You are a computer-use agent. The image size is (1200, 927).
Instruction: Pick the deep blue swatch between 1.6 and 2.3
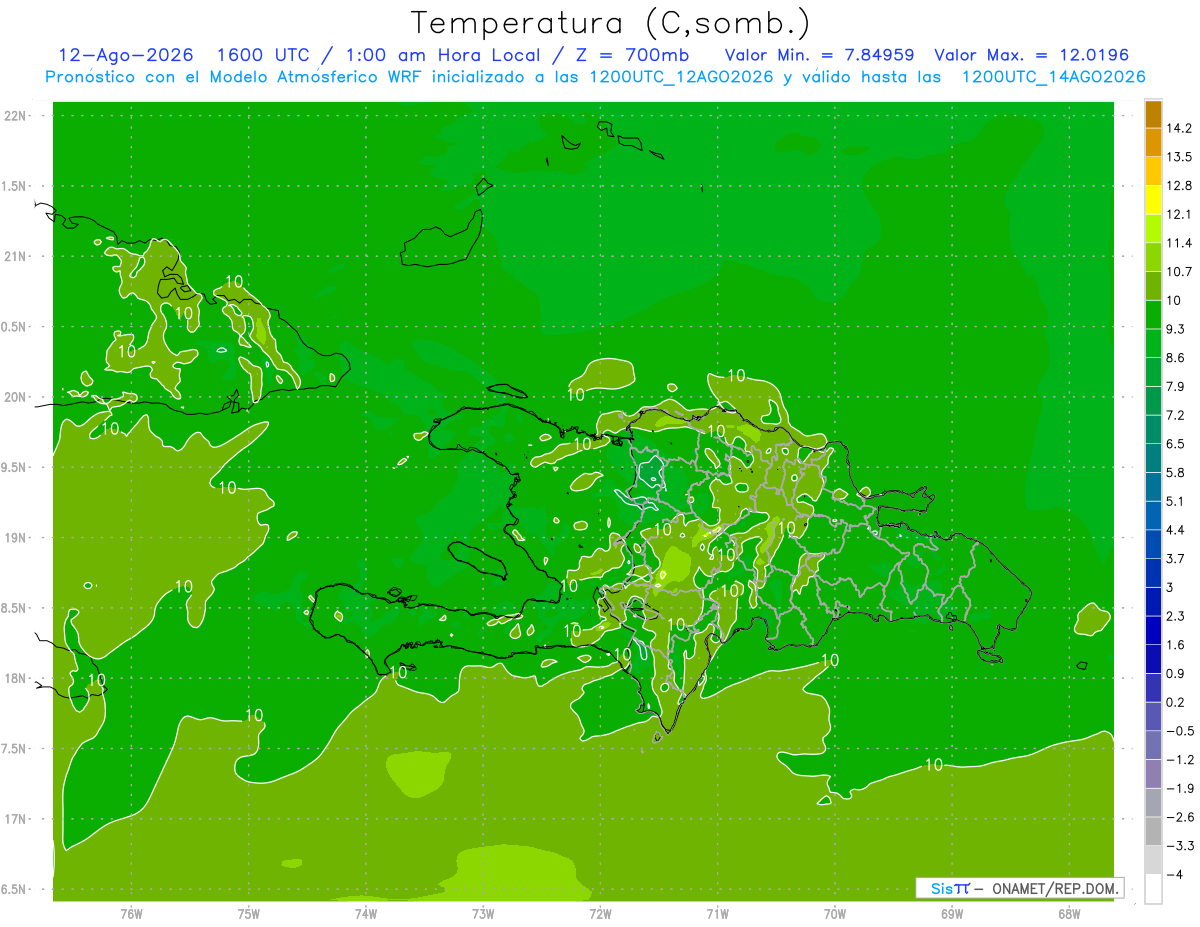(1153, 631)
